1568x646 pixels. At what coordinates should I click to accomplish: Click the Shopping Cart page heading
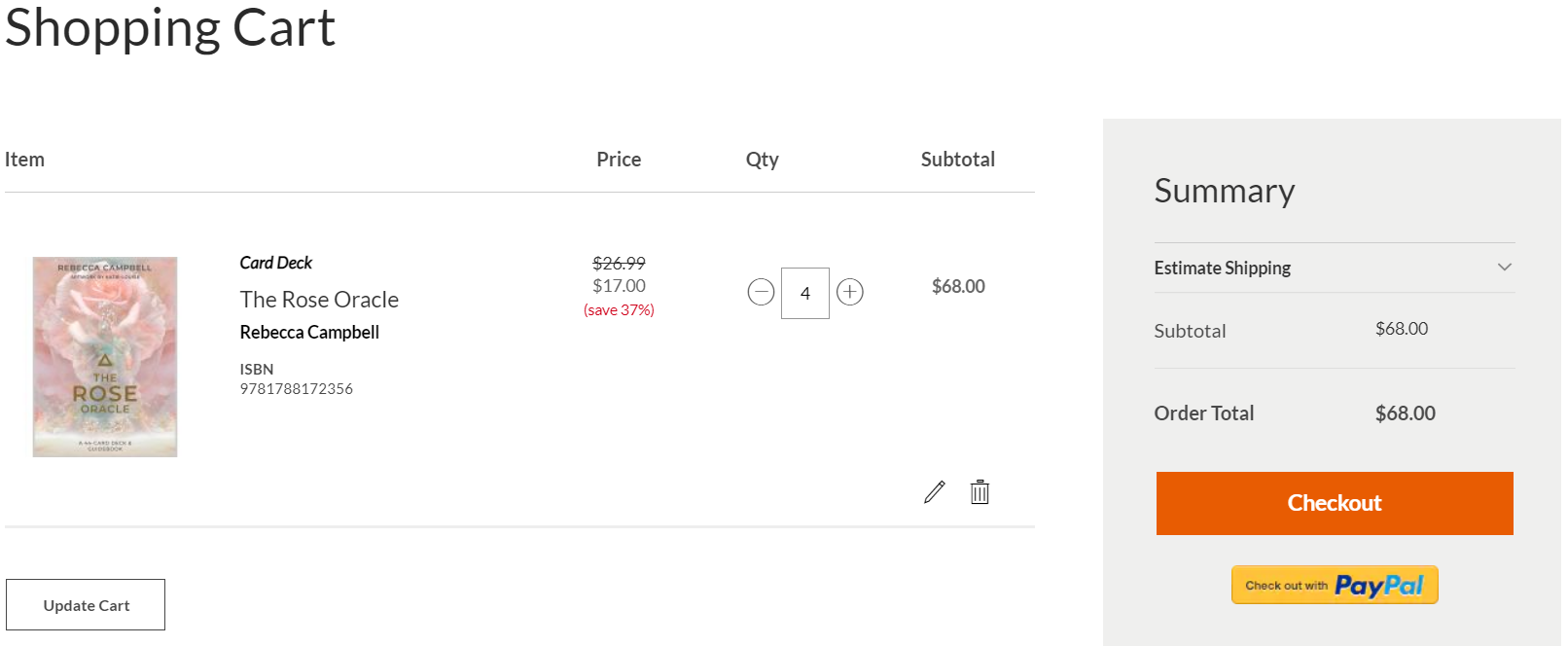point(170,27)
